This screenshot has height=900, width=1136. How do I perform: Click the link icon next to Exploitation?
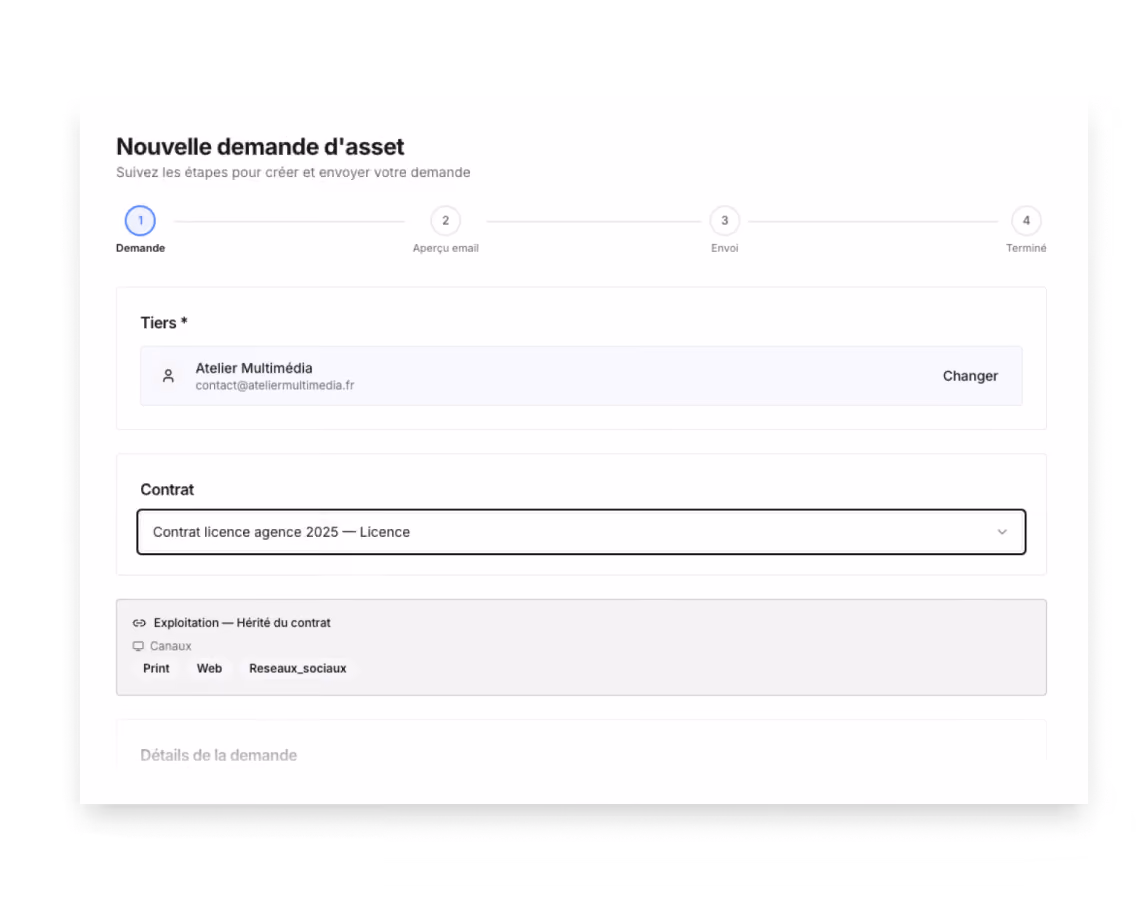(139, 622)
